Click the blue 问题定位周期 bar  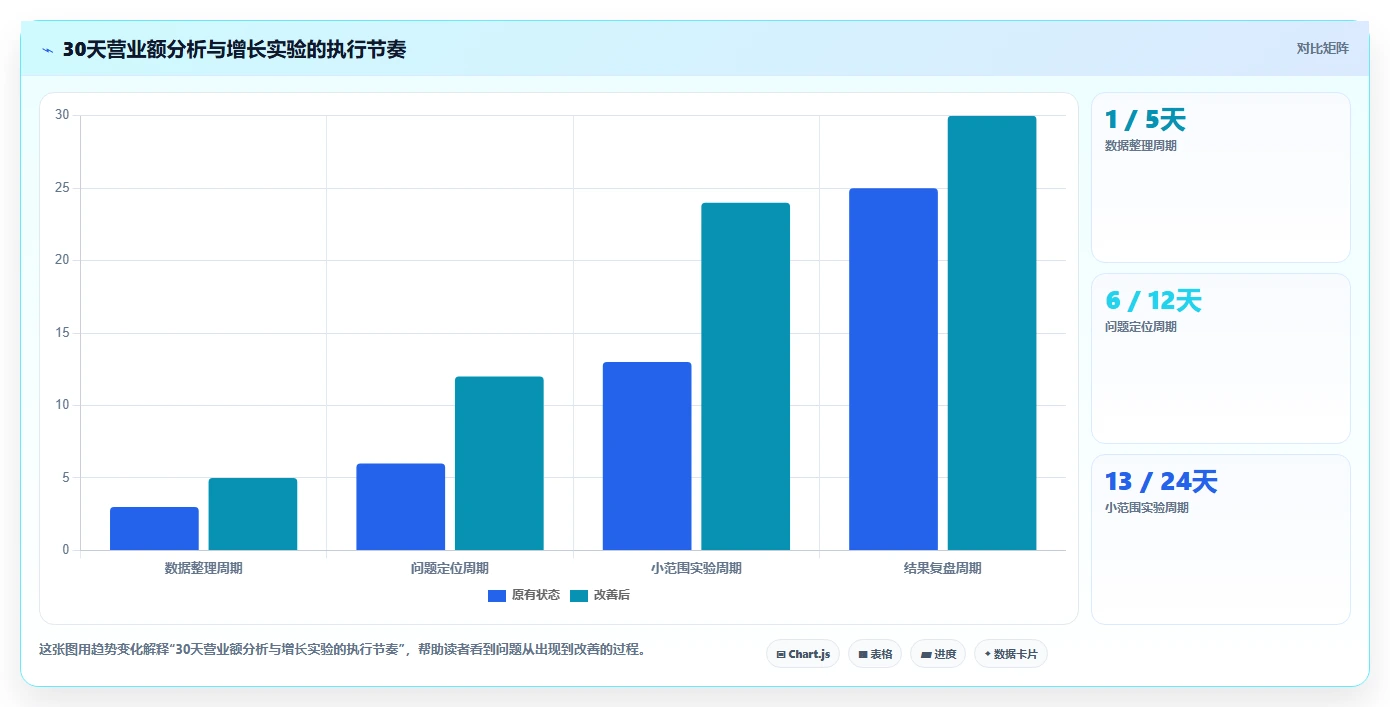click(401, 507)
